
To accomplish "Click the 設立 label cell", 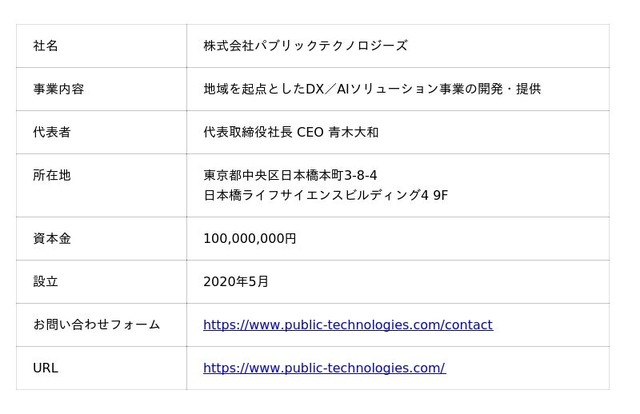I will [46, 282].
